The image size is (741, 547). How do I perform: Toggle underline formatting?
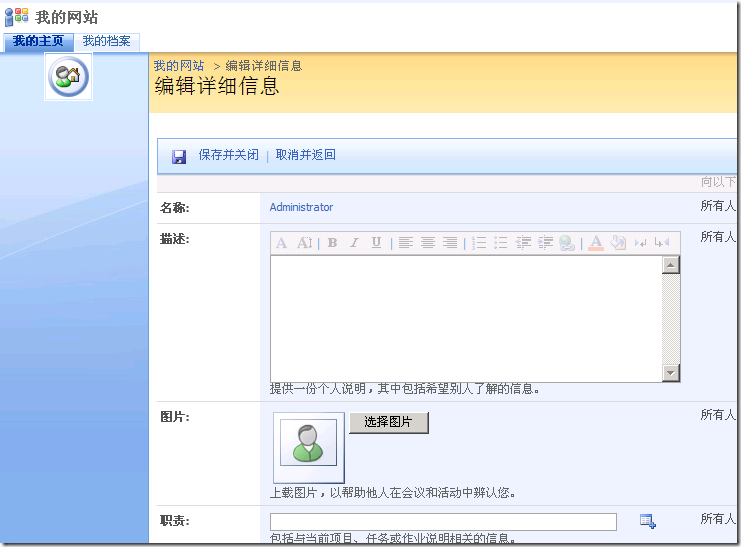(376, 243)
